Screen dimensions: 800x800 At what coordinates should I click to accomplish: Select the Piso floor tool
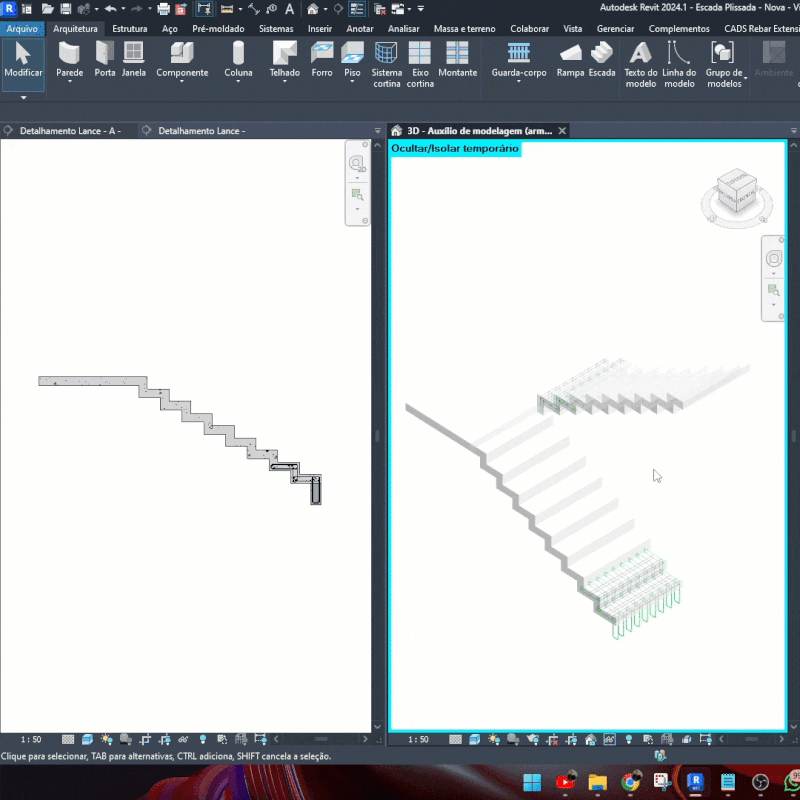[x=352, y=59]
